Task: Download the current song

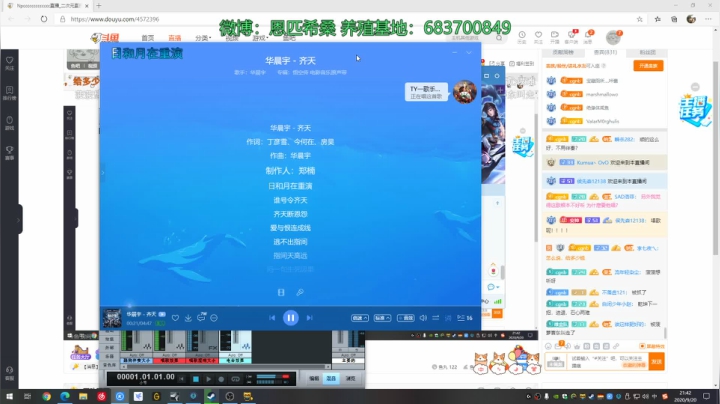Action: click(x=188, y=318)
